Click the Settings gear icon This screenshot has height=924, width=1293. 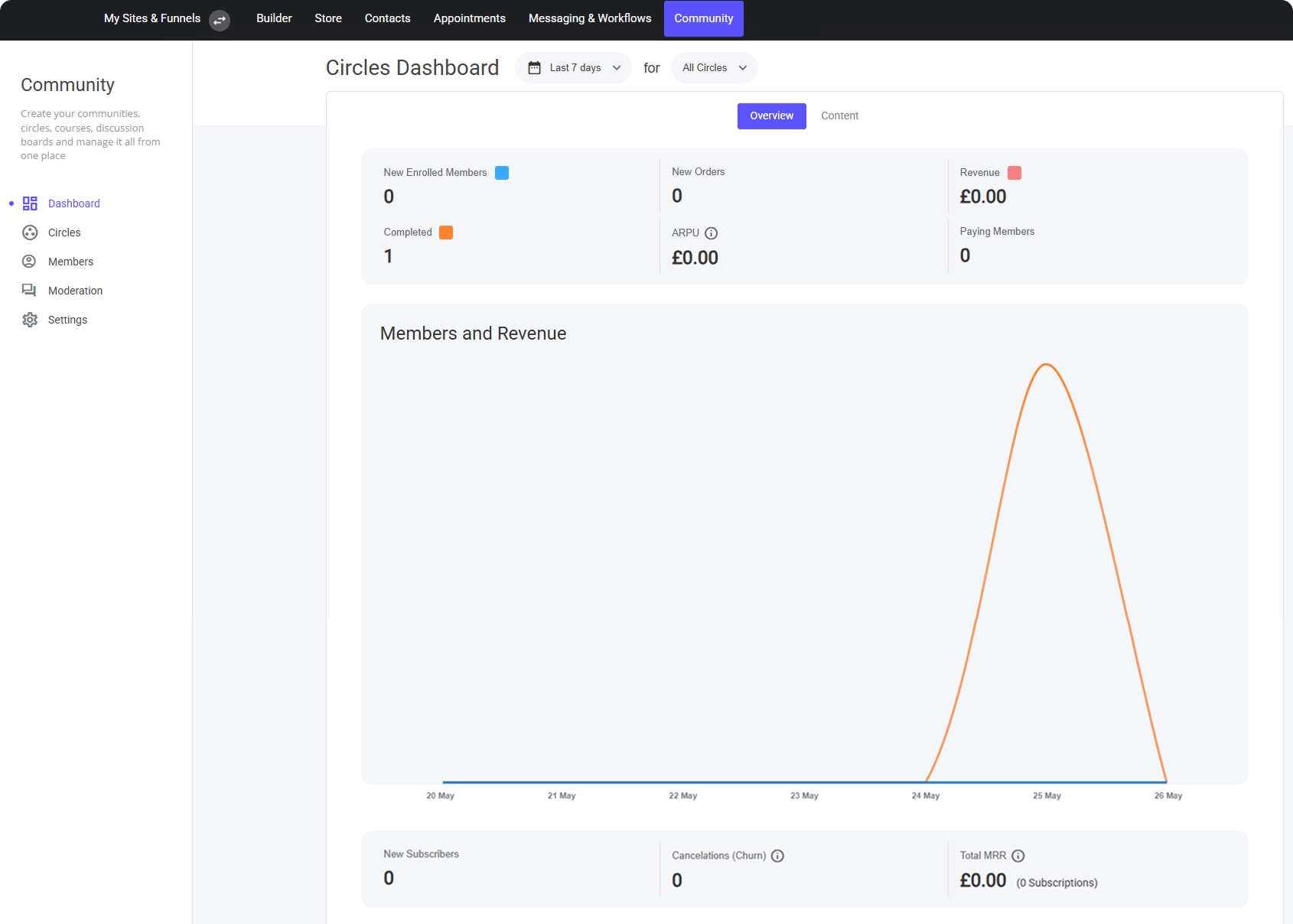pos(30,320)
